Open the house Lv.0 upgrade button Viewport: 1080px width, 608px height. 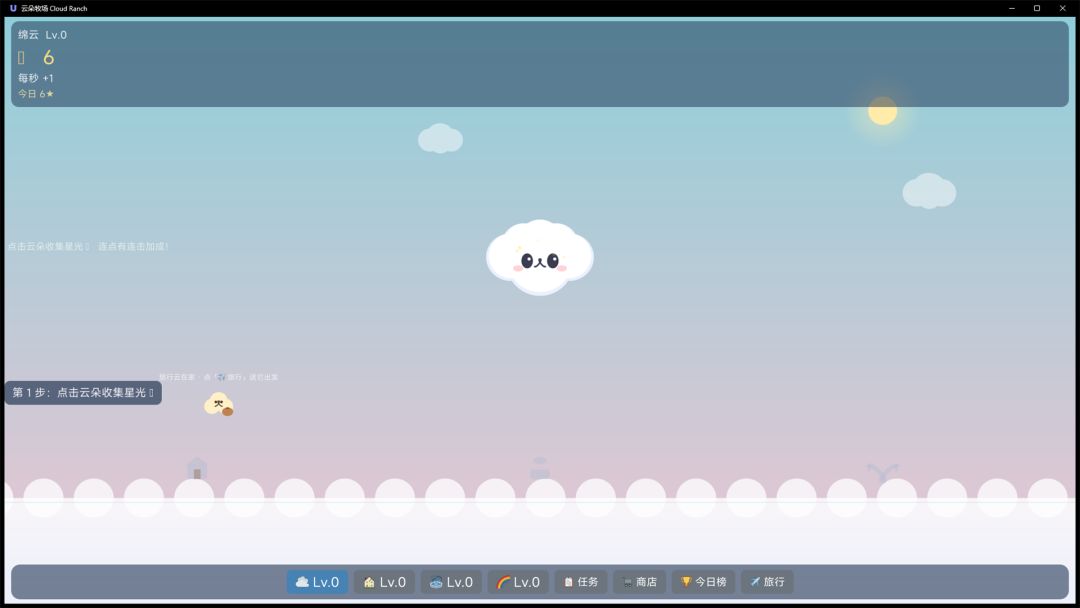click(384, 582)
